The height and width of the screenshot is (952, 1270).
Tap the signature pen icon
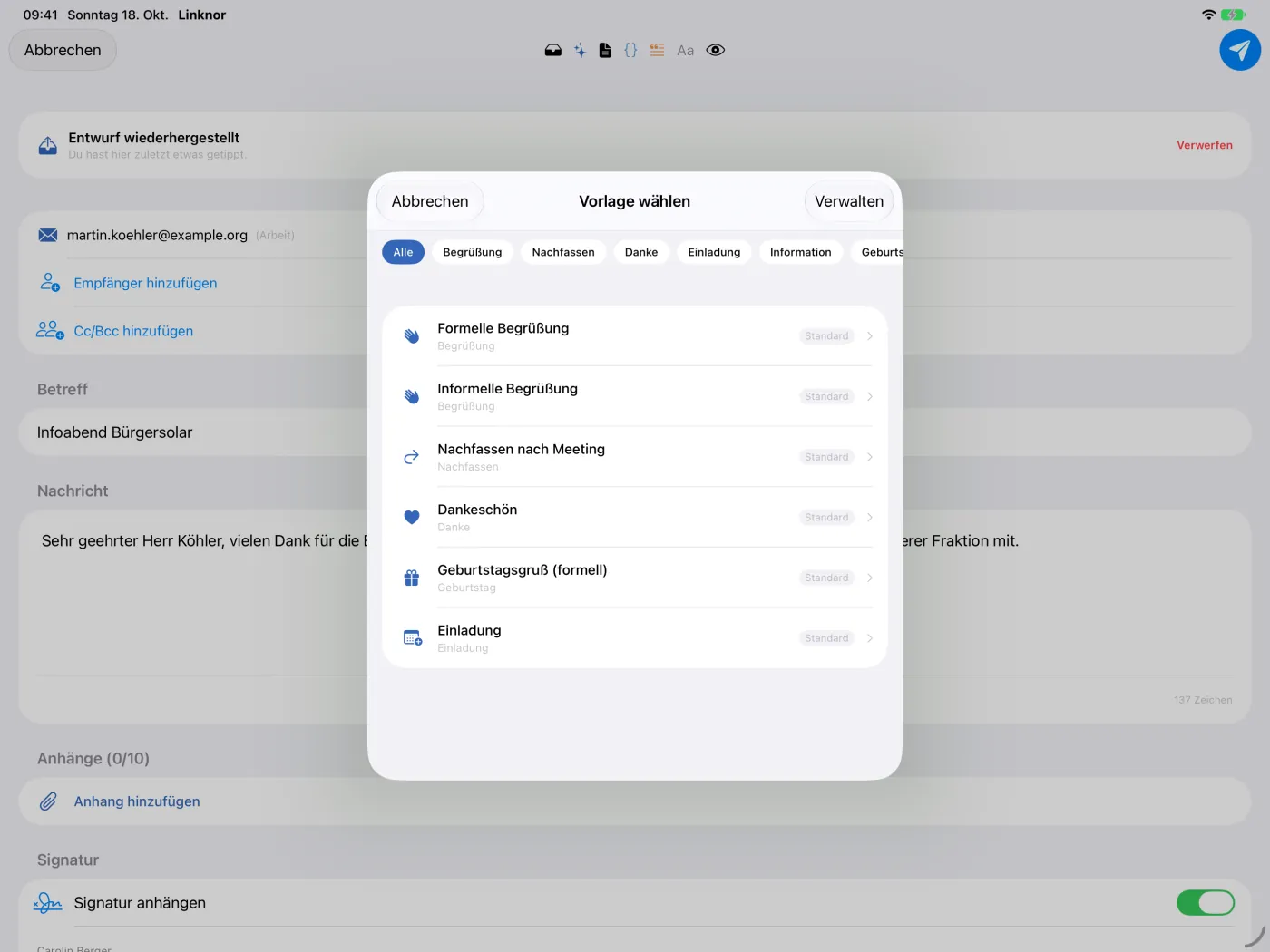pos(48,903)
